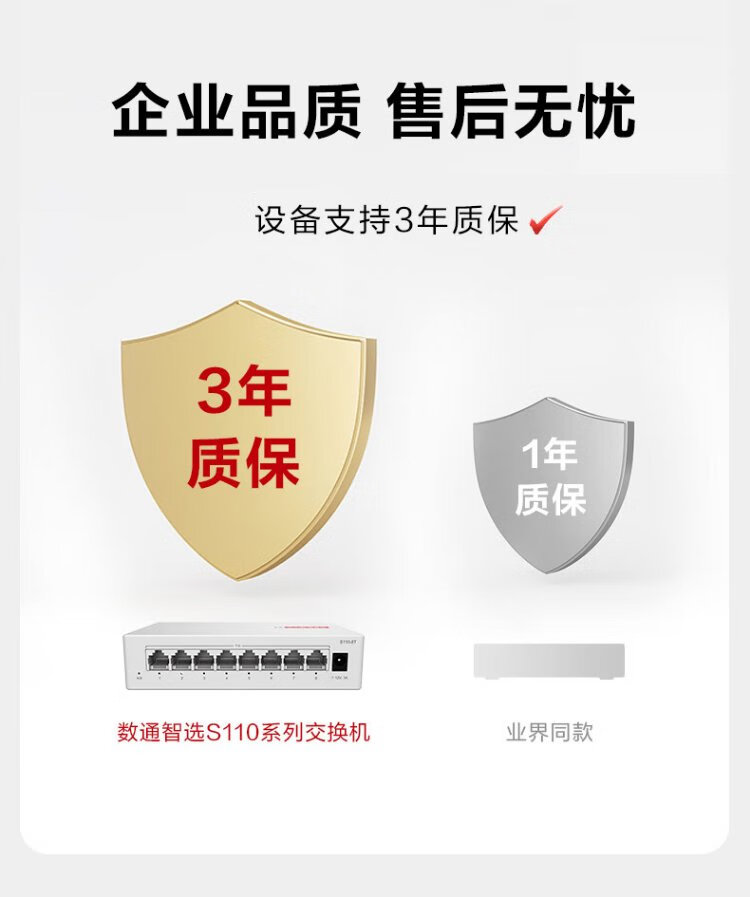
Task: Click the red 3年 text on gold shield
Action: pyautogui.click(x=244, y=392)
